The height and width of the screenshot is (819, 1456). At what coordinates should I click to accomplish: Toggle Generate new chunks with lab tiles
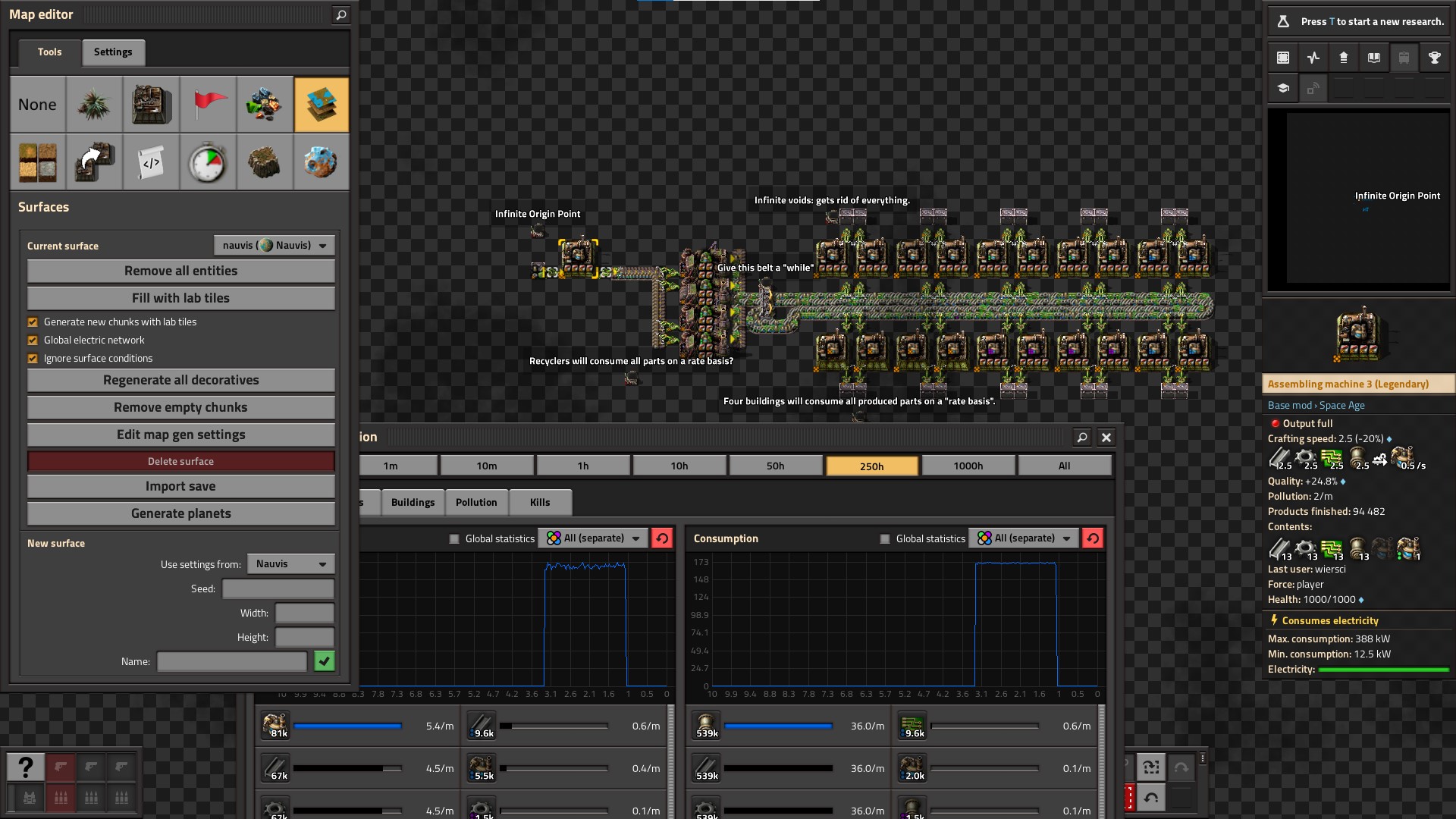(33, 322)
